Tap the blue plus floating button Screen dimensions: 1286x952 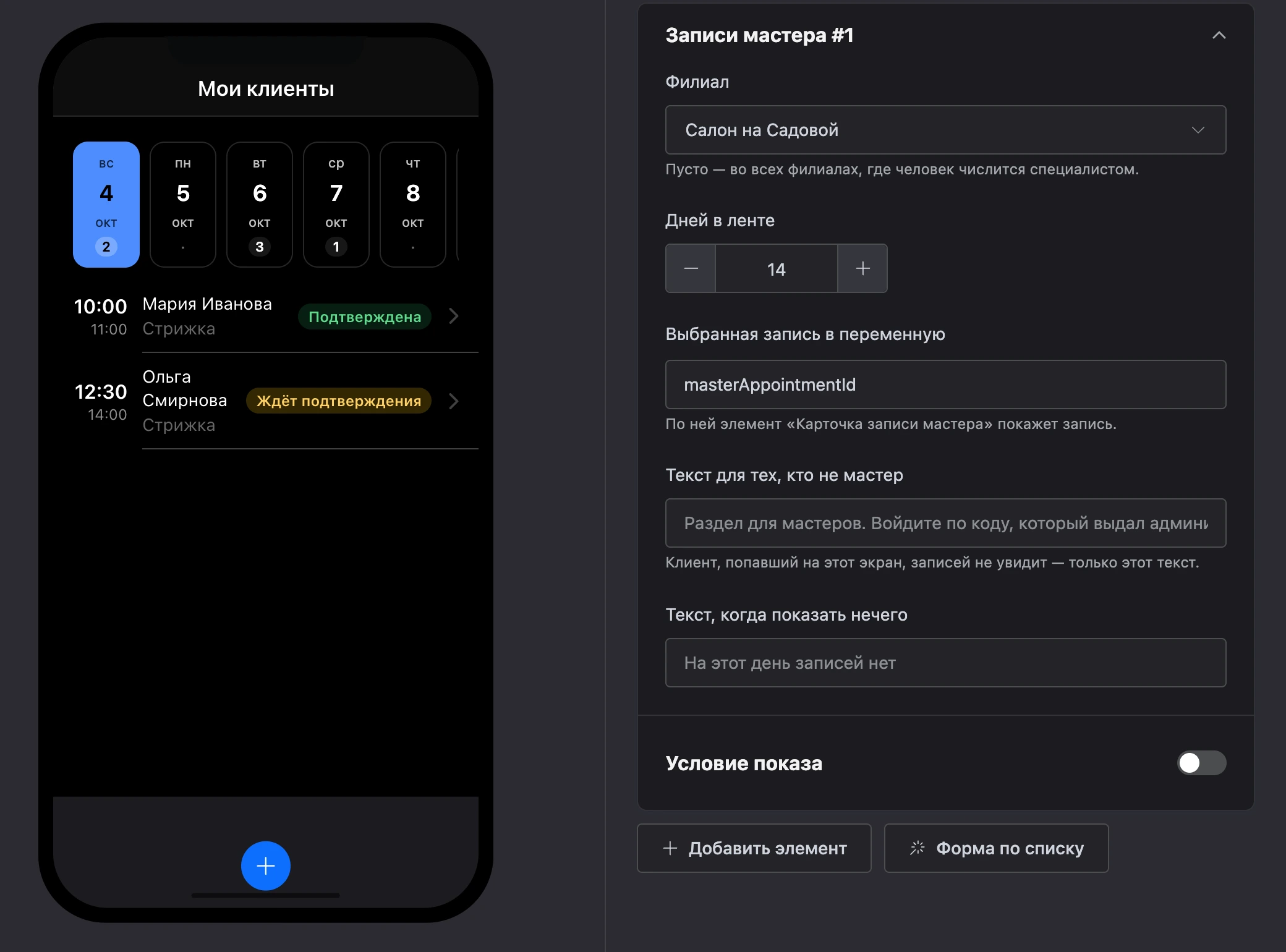point(266,865)
